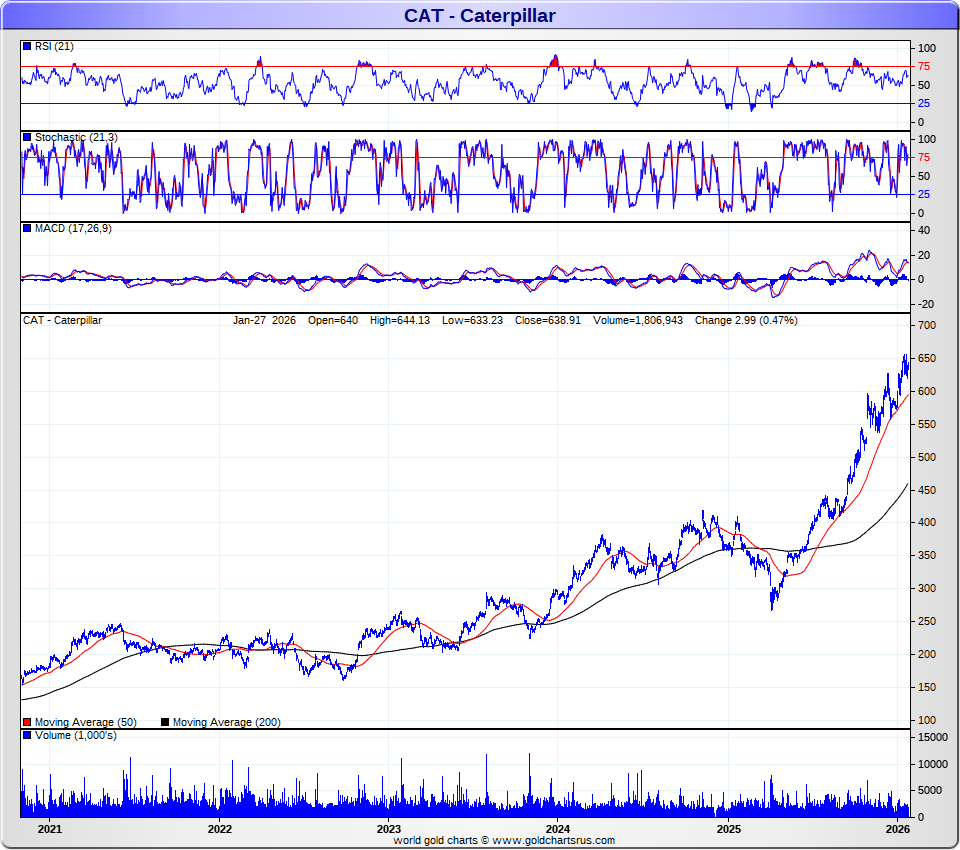
Task: Click the MACD -20 axis label
Action: (x=926, y=304)
